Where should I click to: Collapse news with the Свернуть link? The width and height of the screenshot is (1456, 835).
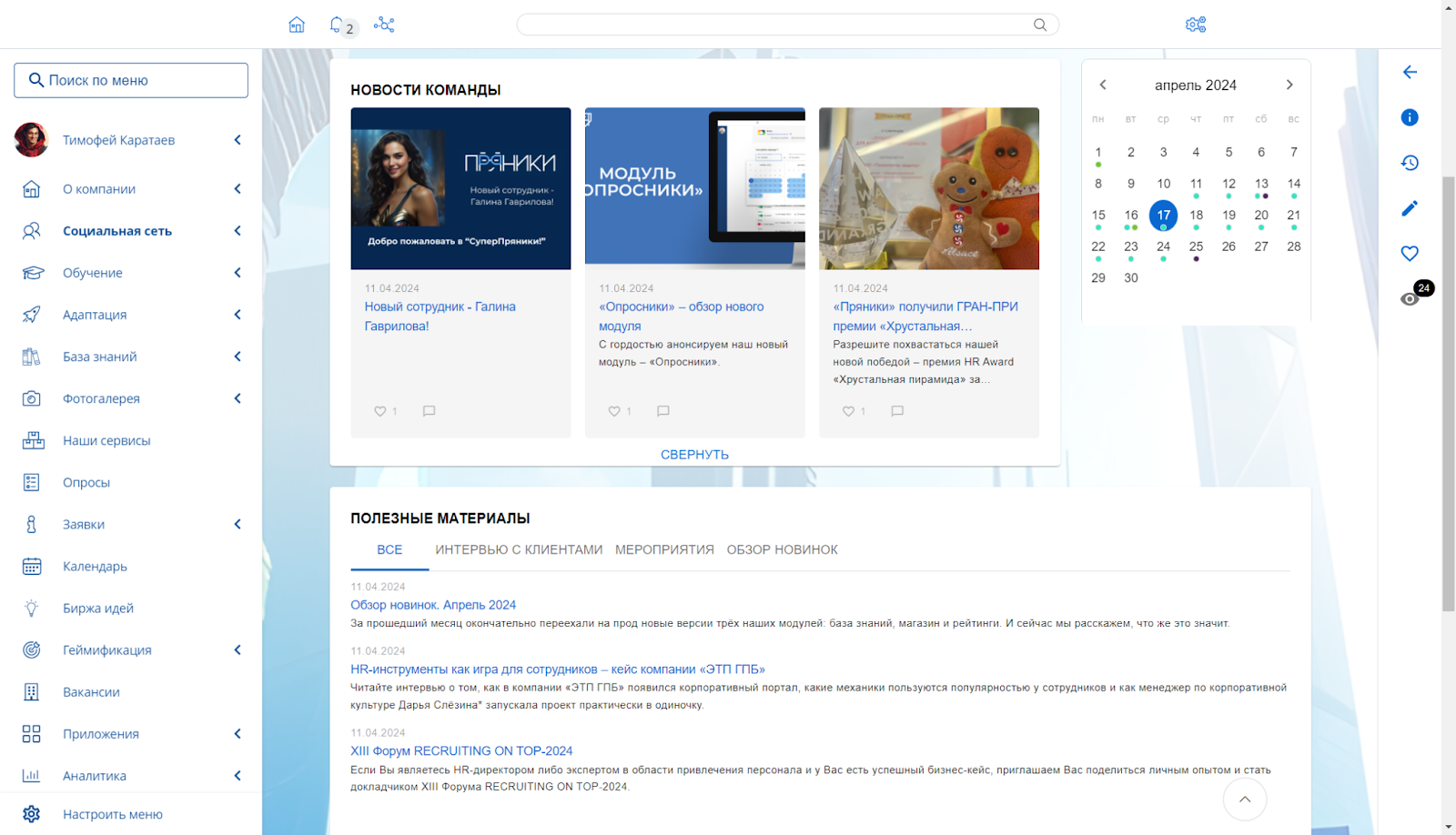click(694, 455)
